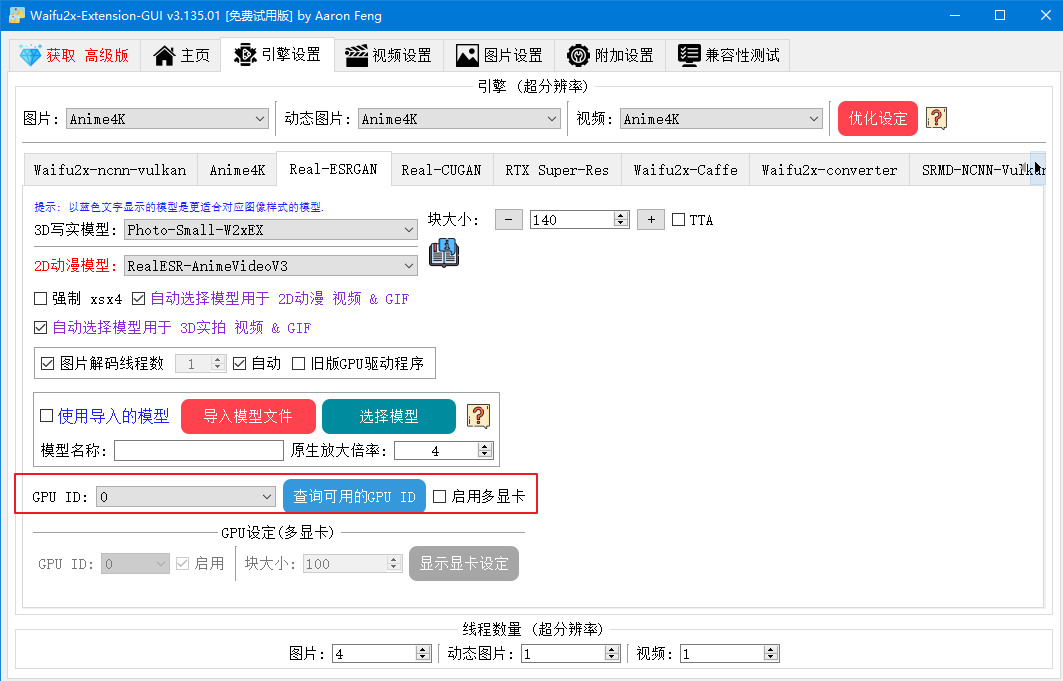Open help icon beside 选择模型 button
Viewport: 1063px width, 681px height.
coord(479,416)
